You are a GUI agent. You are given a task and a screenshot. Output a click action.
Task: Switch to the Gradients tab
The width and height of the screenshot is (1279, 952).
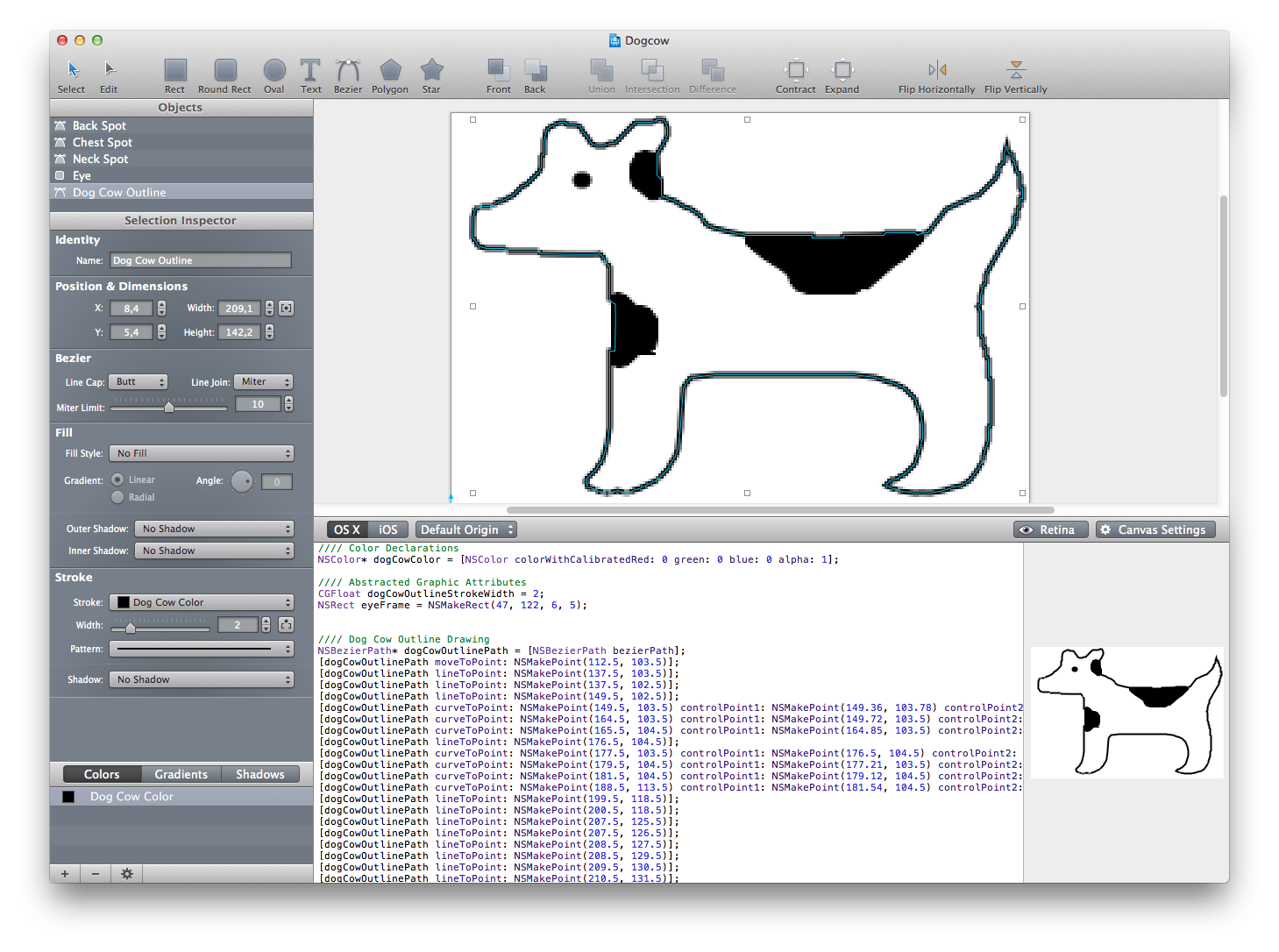[x=181, y=774]
